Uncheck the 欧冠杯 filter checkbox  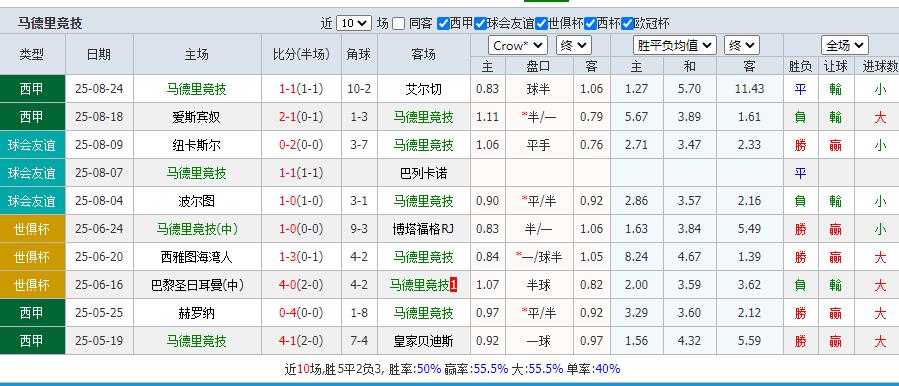(x=627, y=24)
